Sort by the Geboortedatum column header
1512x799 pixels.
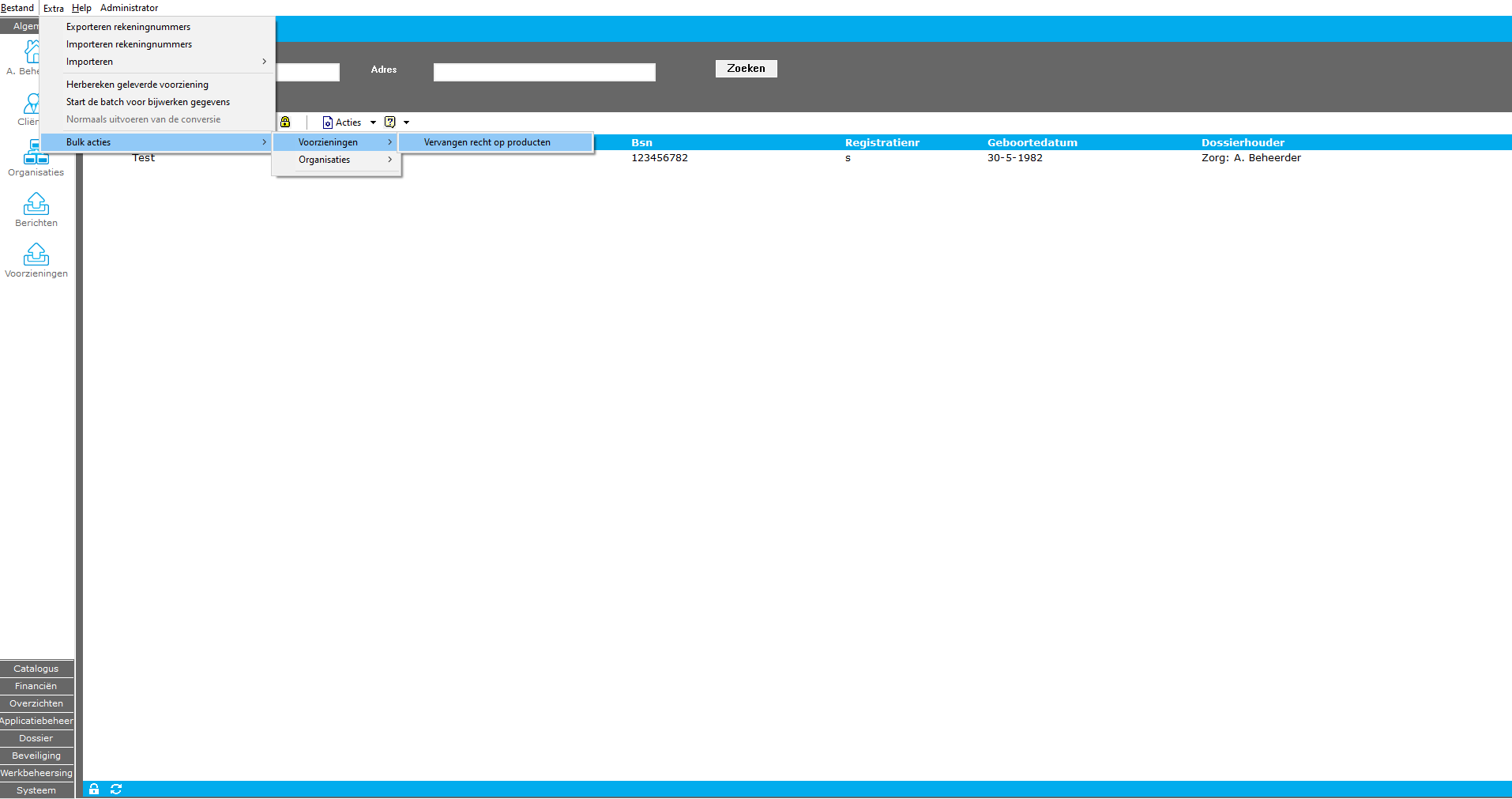coord(1032,143)
